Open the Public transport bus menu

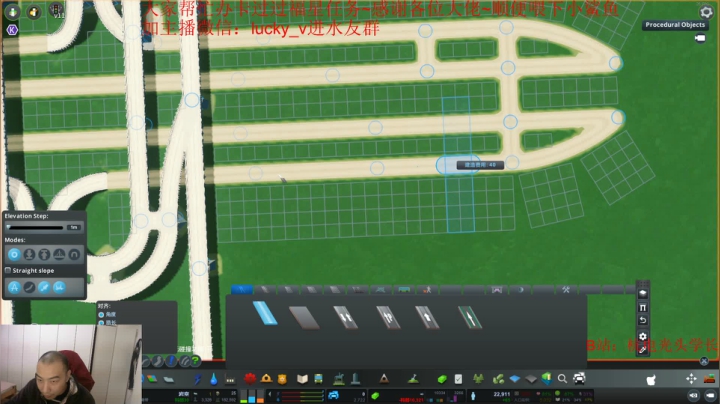pyautogui.click(x=318, y=379)
